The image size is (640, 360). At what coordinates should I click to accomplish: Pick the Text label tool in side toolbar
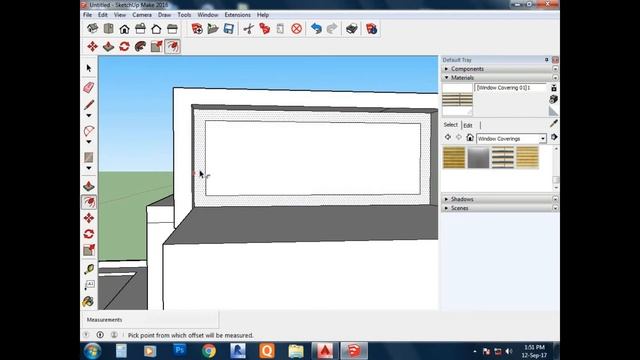[89, 285]
